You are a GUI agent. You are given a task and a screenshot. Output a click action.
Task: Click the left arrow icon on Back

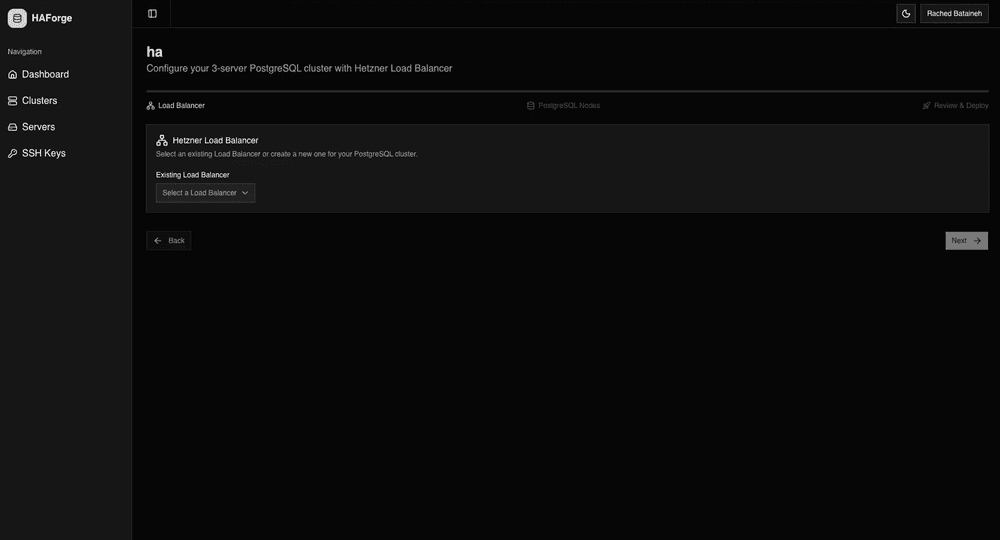(x=158, y=241)
